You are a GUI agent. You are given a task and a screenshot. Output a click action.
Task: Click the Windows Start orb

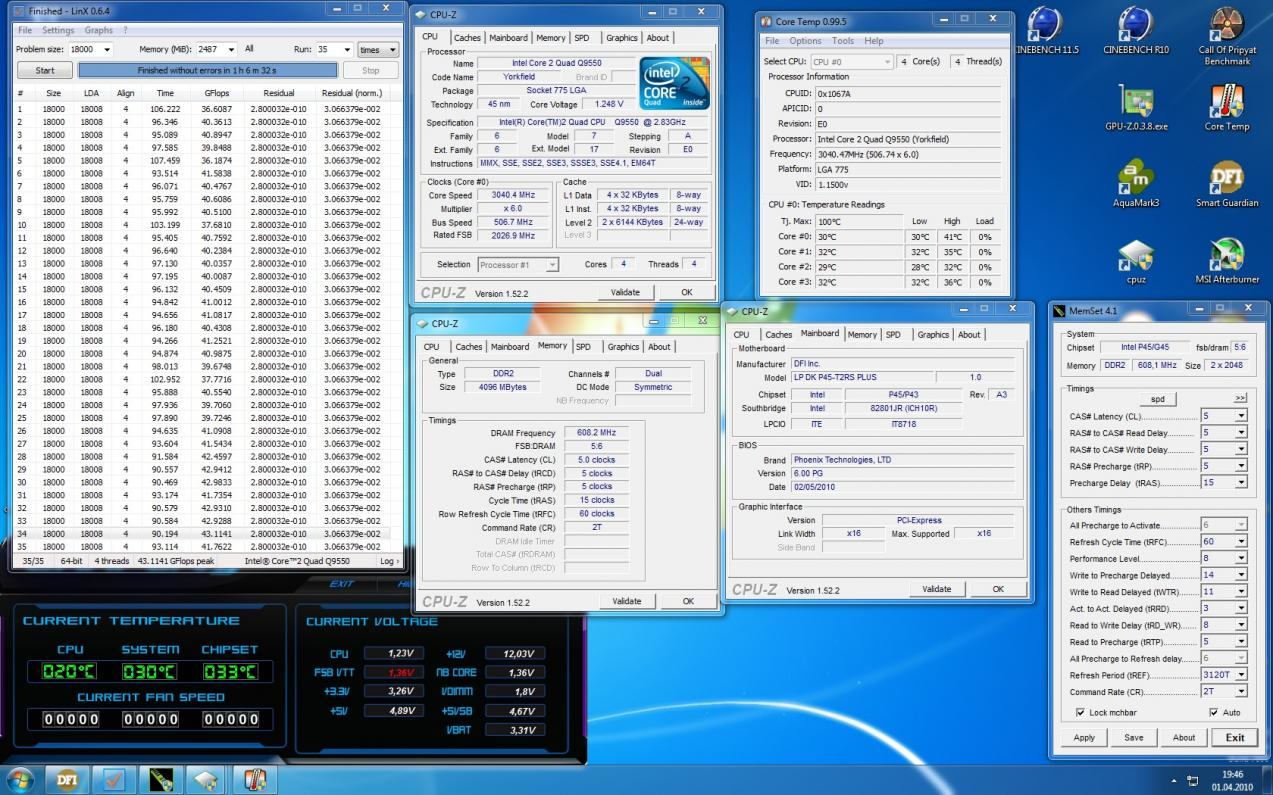(20, 778)
